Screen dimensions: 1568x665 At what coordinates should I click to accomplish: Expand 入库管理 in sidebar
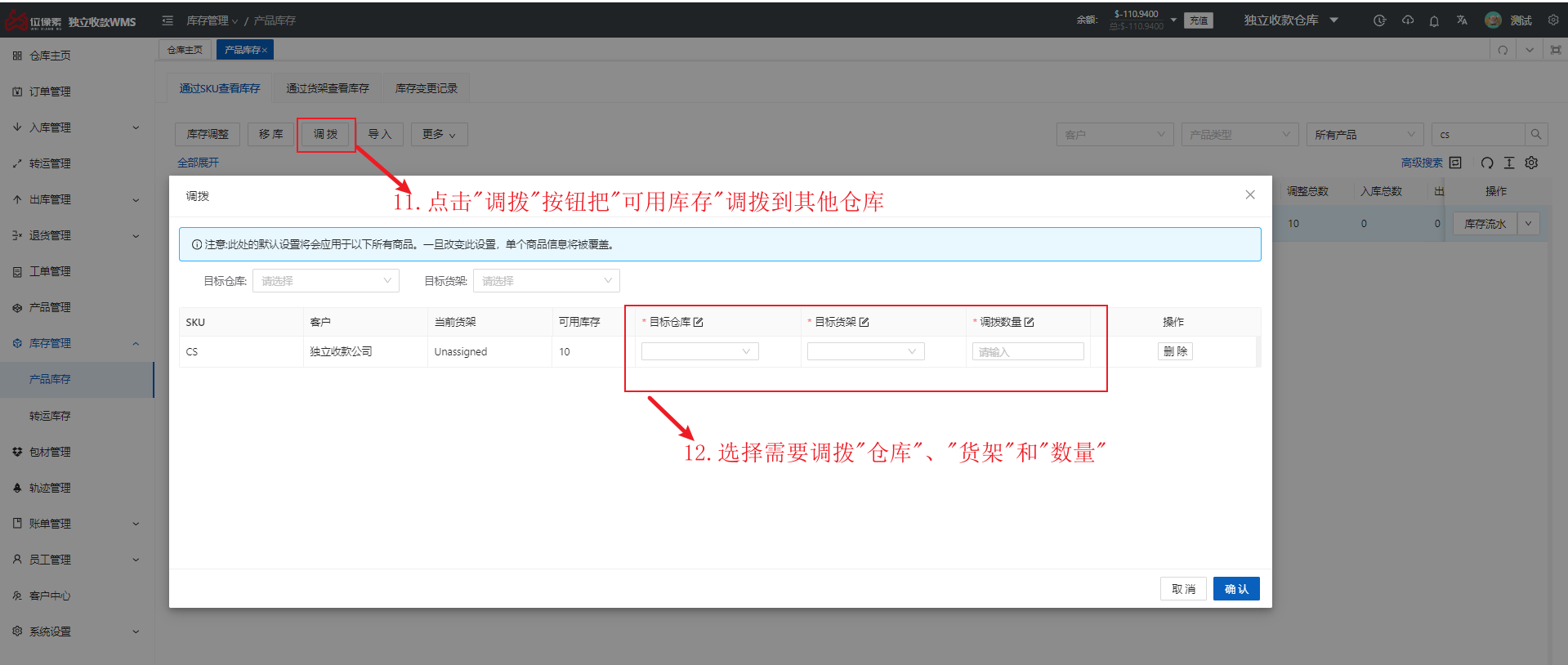tap(77, 127)
